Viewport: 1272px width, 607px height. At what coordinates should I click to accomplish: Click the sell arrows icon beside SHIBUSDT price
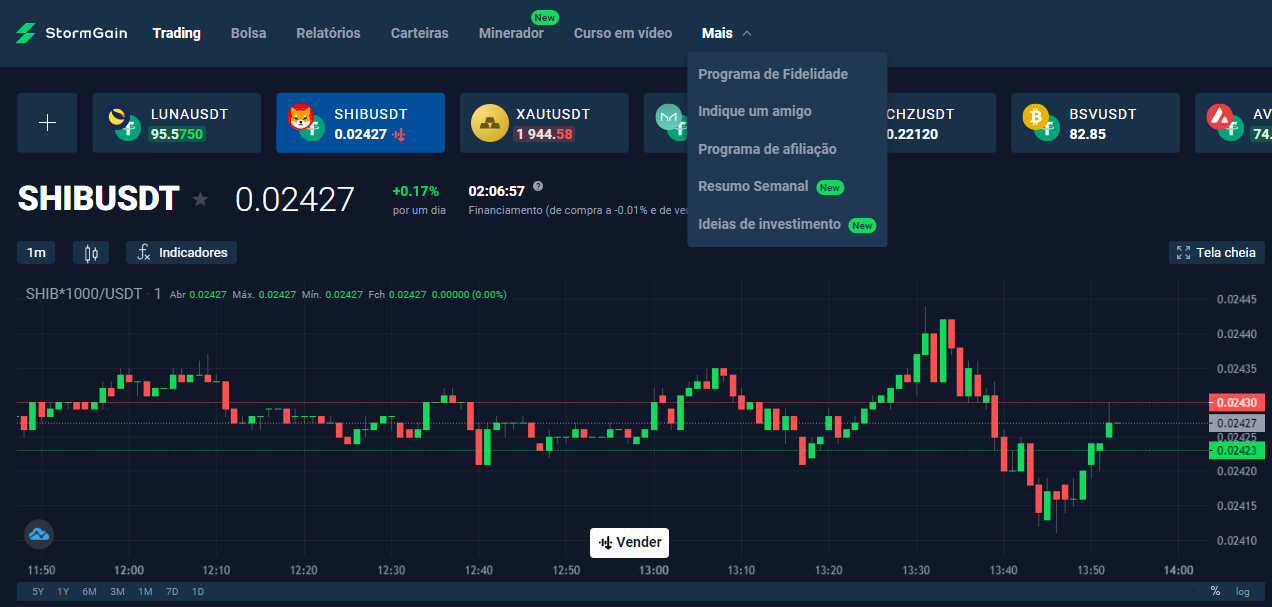tap(399, 134)
